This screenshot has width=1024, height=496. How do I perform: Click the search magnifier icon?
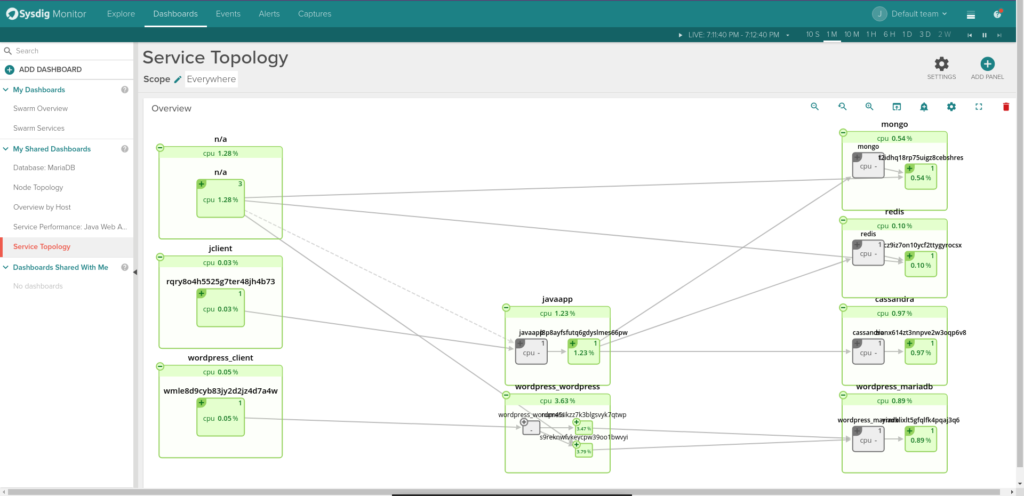tap(8, 50)
